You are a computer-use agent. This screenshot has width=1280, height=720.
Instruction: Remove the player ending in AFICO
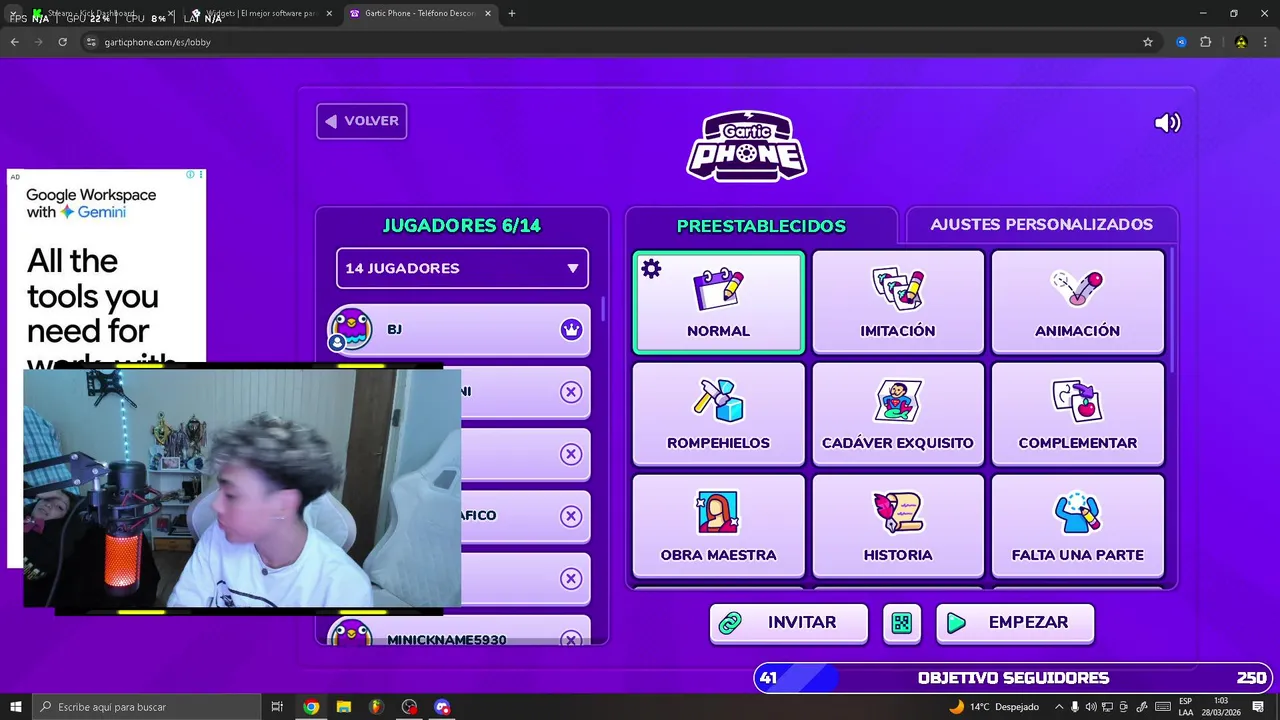point(571,516)
